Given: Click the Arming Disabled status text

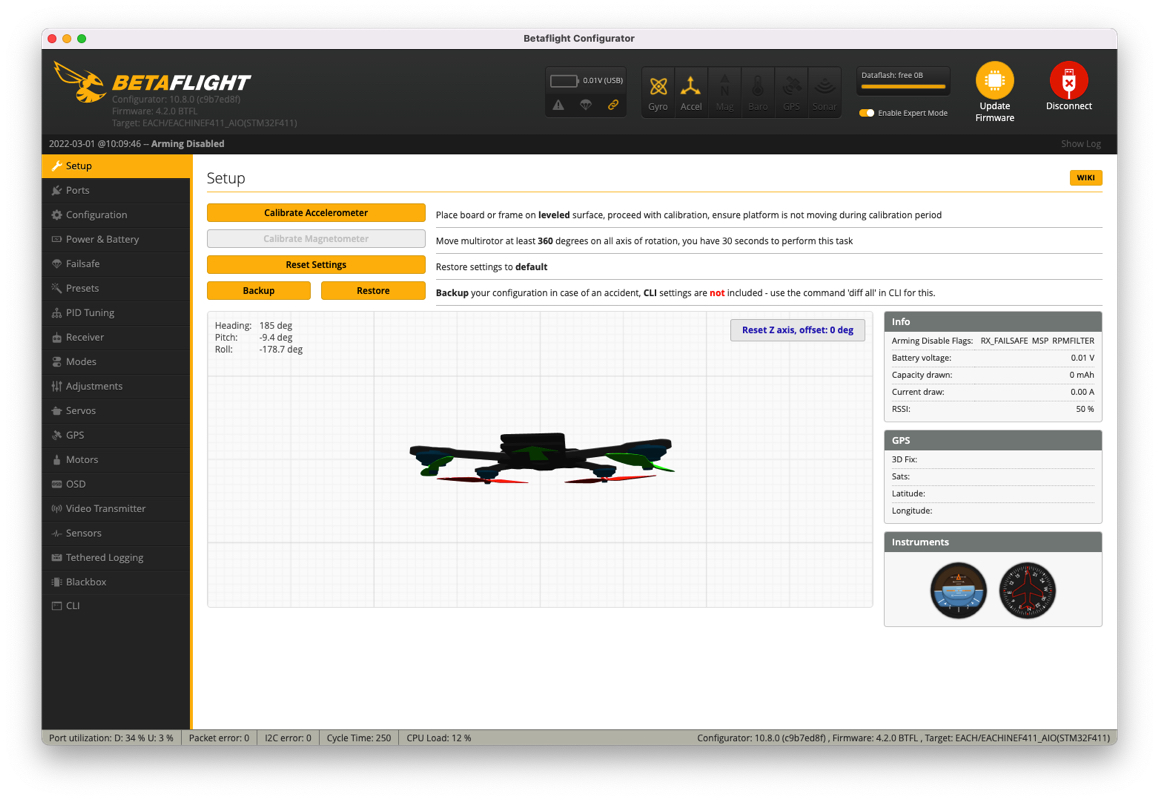Looking at the screenshot, I should [x=188, y=143].
